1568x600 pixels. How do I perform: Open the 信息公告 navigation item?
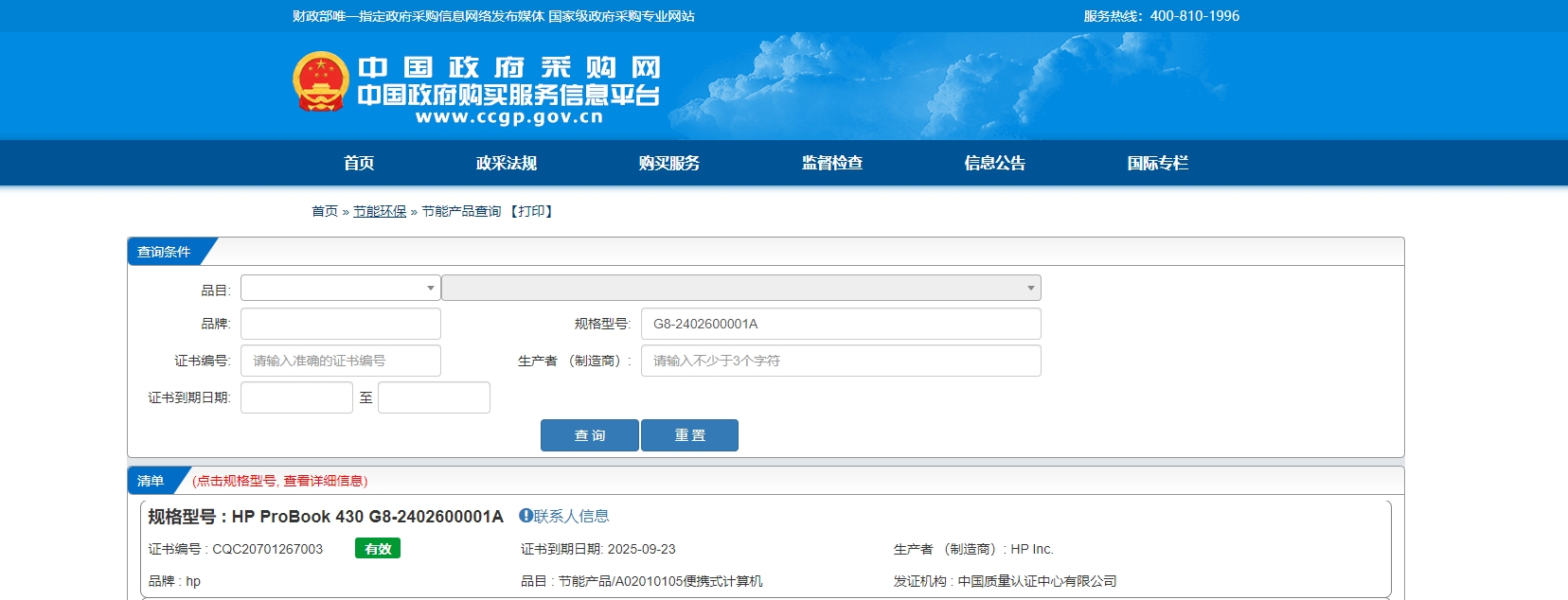click(x=995, y=163)
